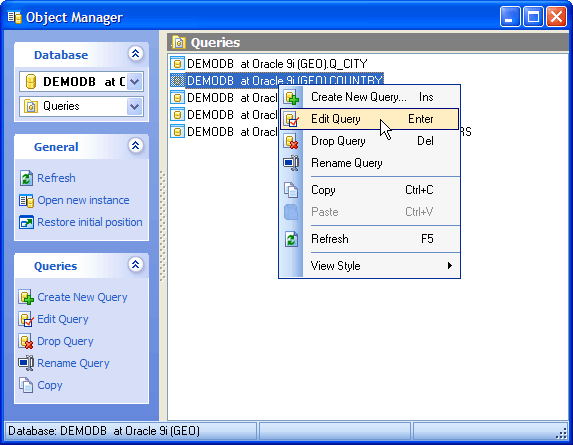573x445 pixels.
Task: Choose Refresh from context menu
Action: (369, 239)
